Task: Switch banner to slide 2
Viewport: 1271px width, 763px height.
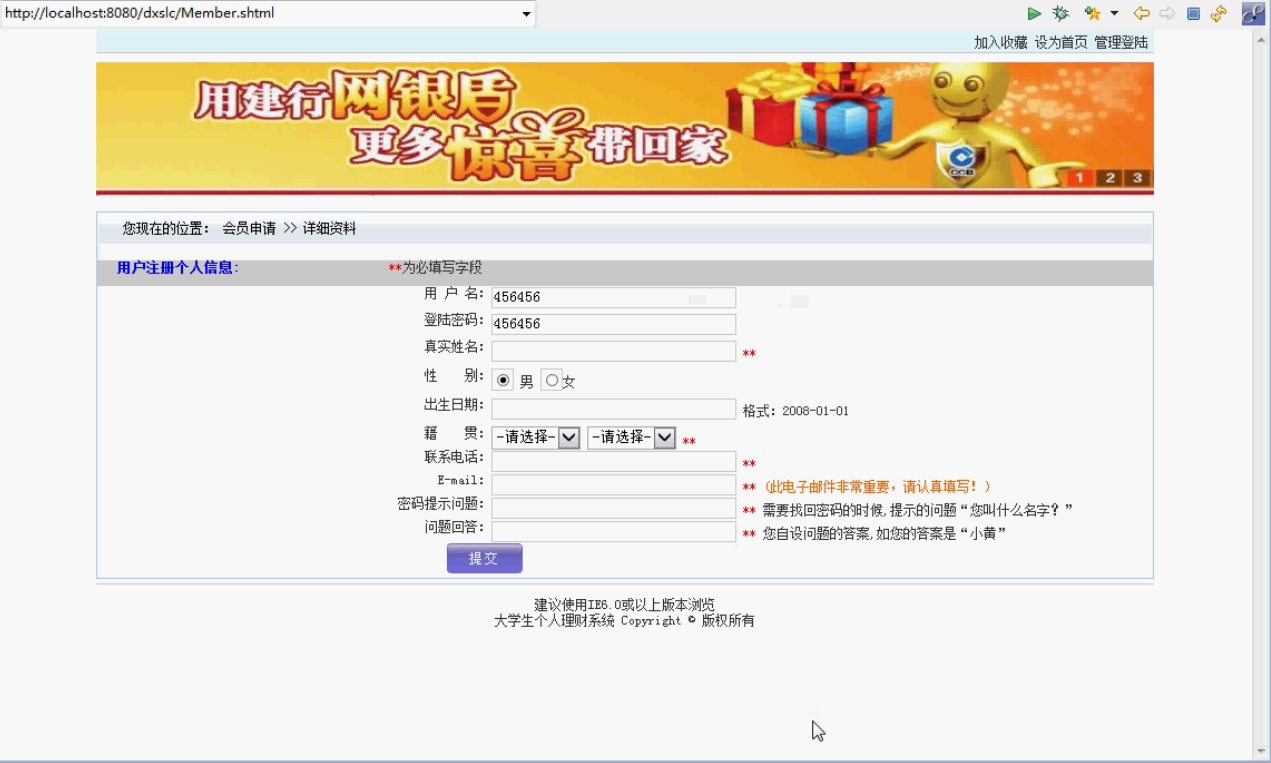Action: (1110, 178)
